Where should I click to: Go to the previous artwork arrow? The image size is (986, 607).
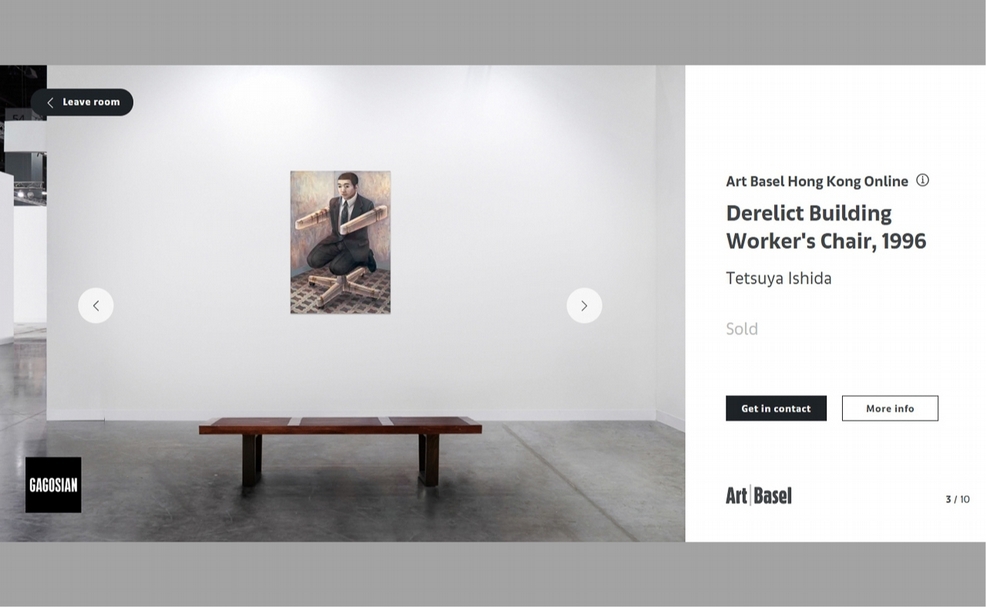[x=96, y=306]
